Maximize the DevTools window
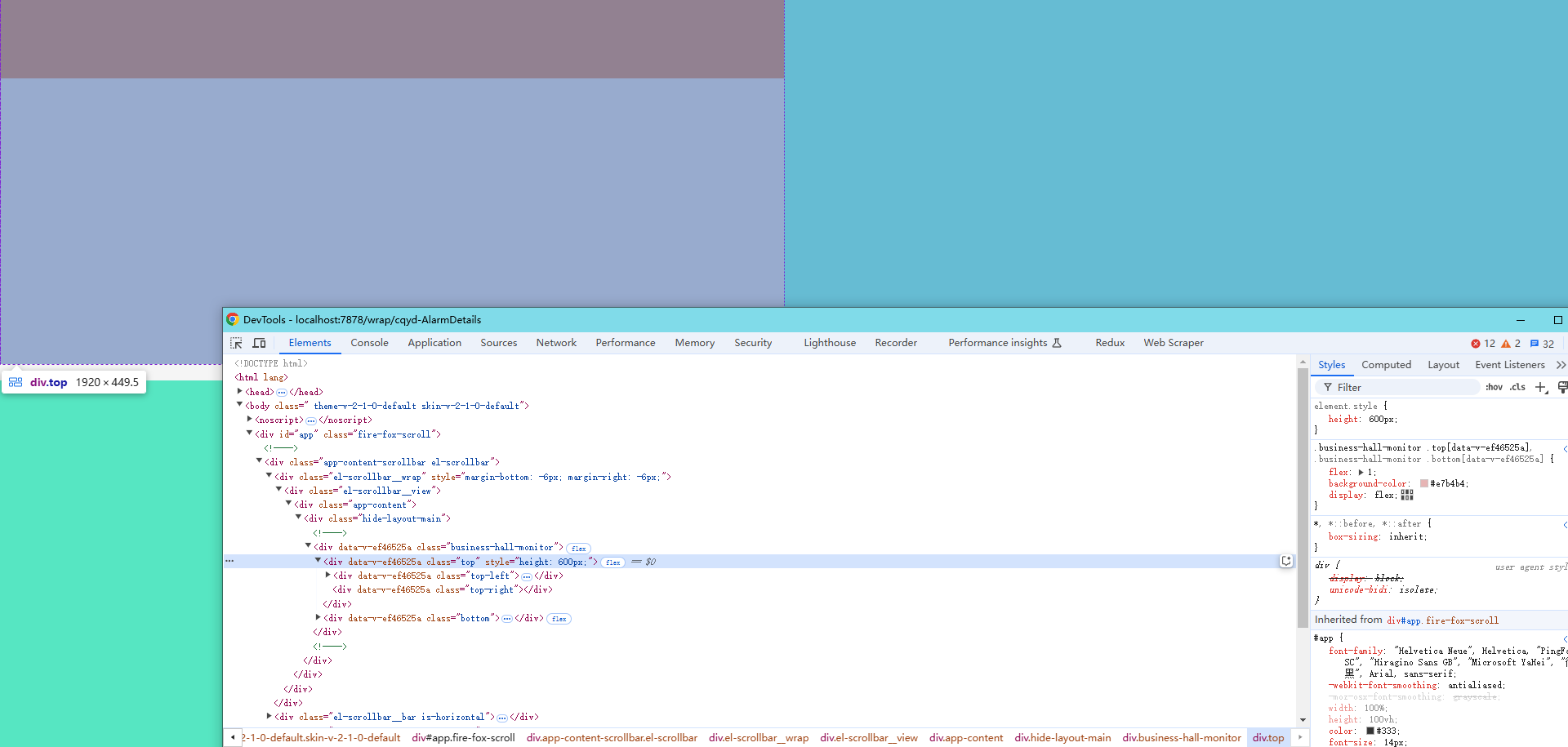 coord(1557,320)
